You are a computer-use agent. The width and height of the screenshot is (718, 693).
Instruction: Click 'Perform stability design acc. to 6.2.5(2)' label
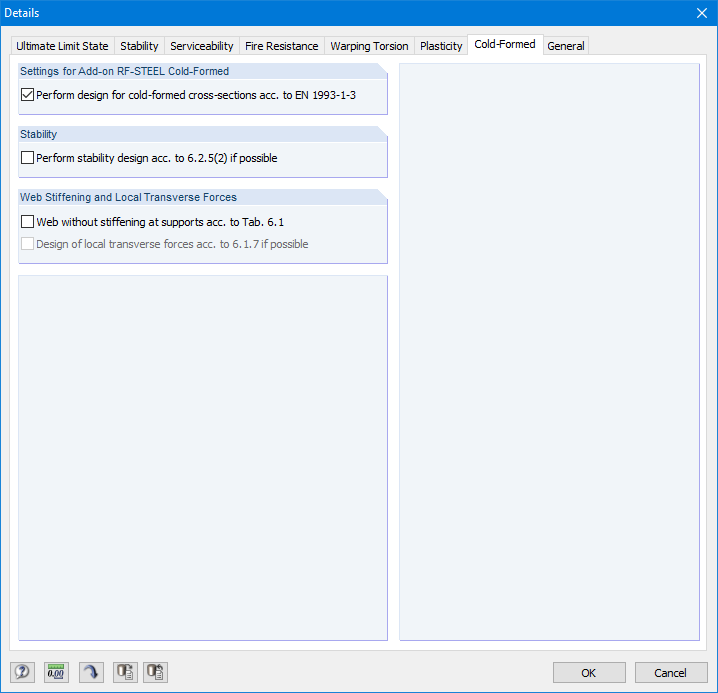tap(157, 158)
